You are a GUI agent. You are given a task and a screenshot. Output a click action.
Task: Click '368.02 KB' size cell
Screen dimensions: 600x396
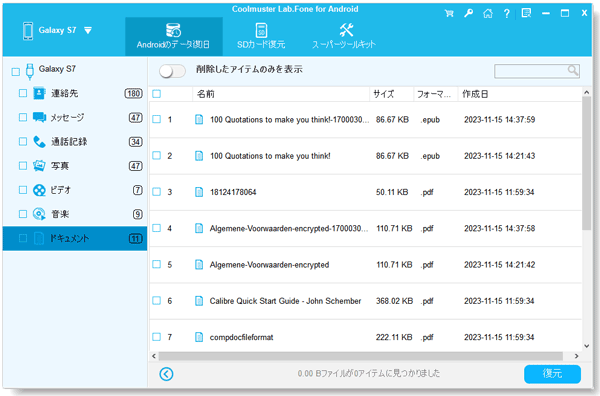394,301
